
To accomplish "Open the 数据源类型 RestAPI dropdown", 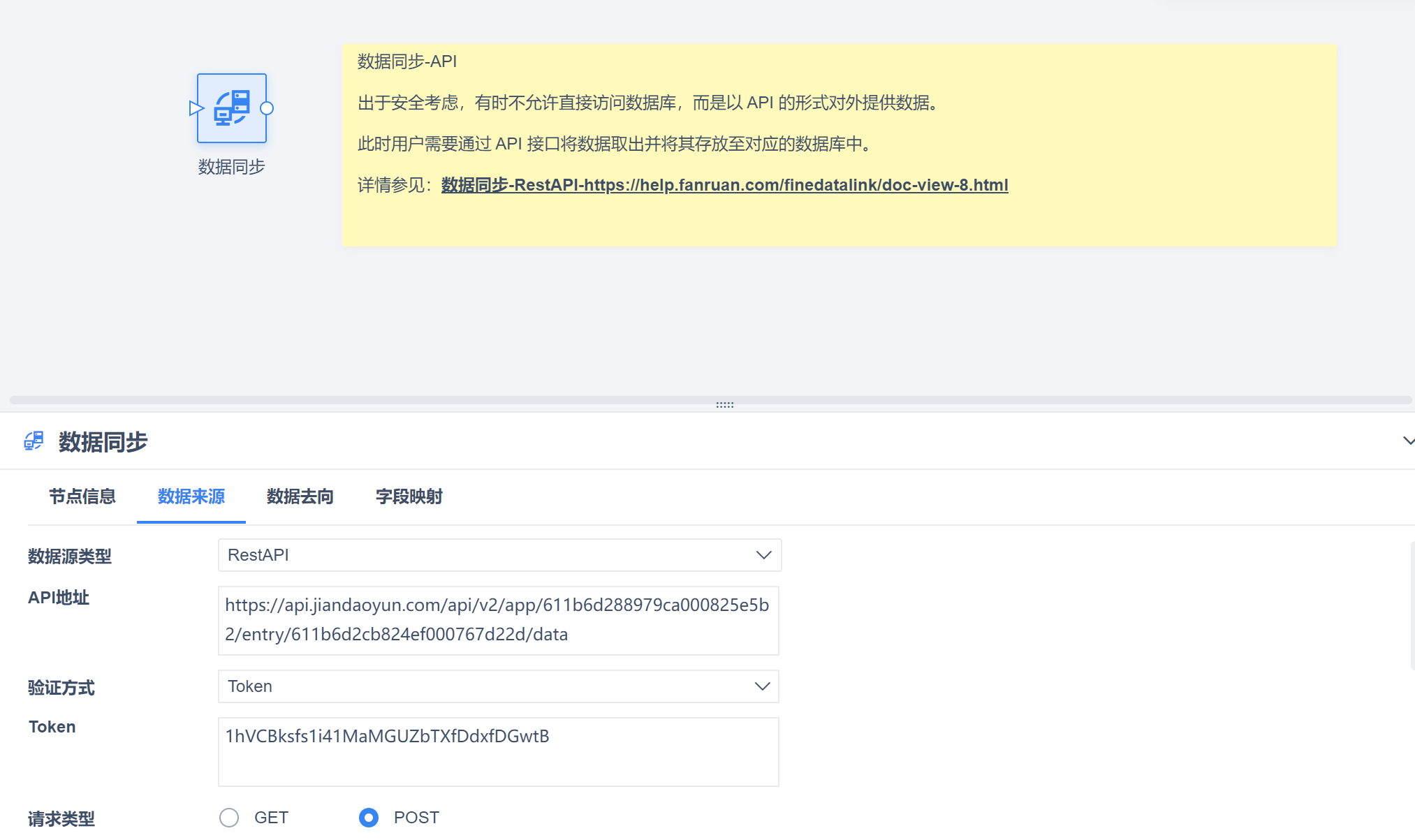I will point(499,555).
